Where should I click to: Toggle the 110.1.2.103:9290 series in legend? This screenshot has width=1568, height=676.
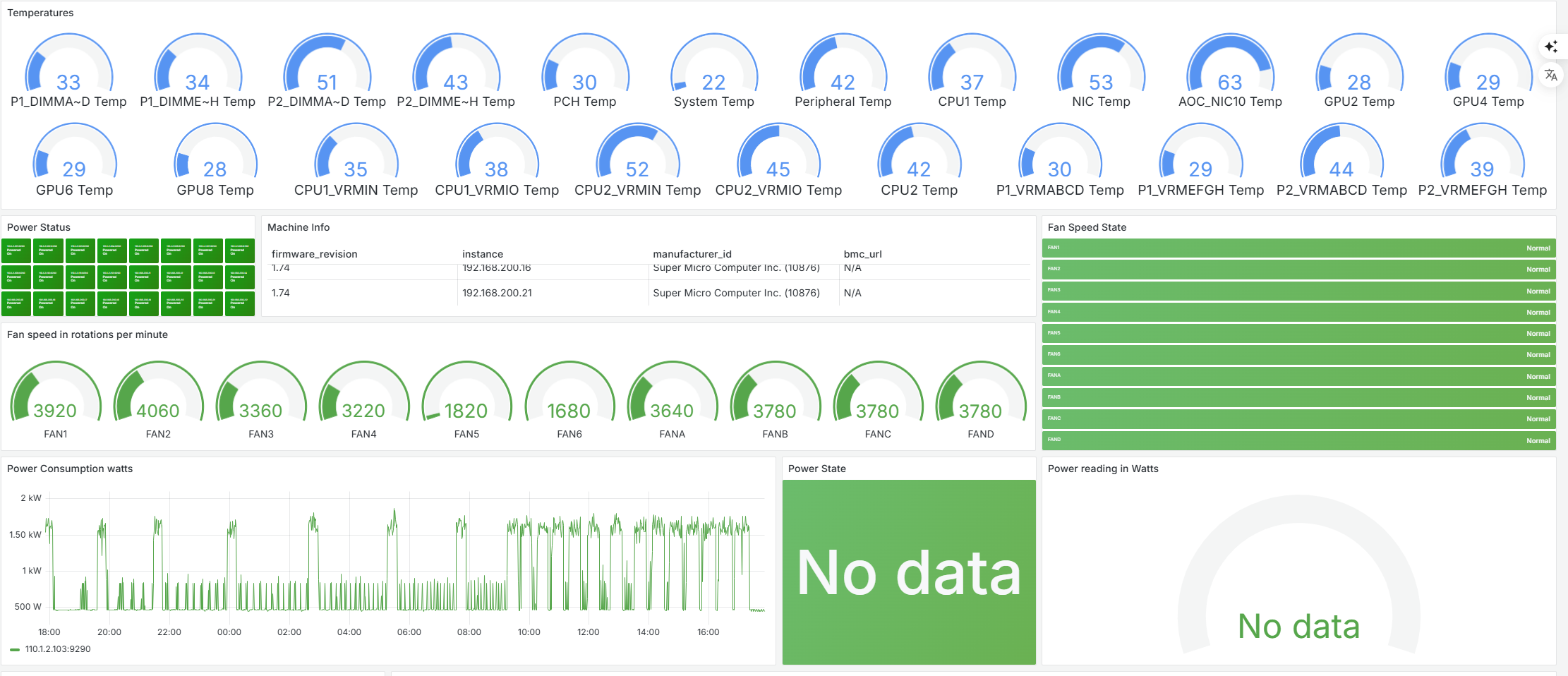click(56, 648)
